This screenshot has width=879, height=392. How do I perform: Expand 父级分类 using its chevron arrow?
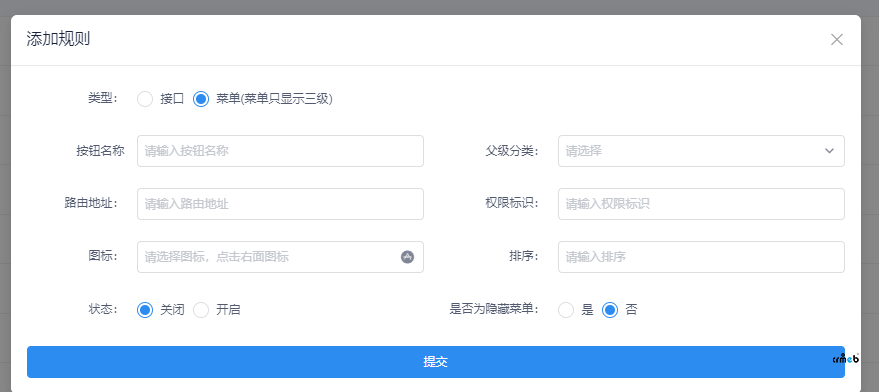[x=829, y=151]
